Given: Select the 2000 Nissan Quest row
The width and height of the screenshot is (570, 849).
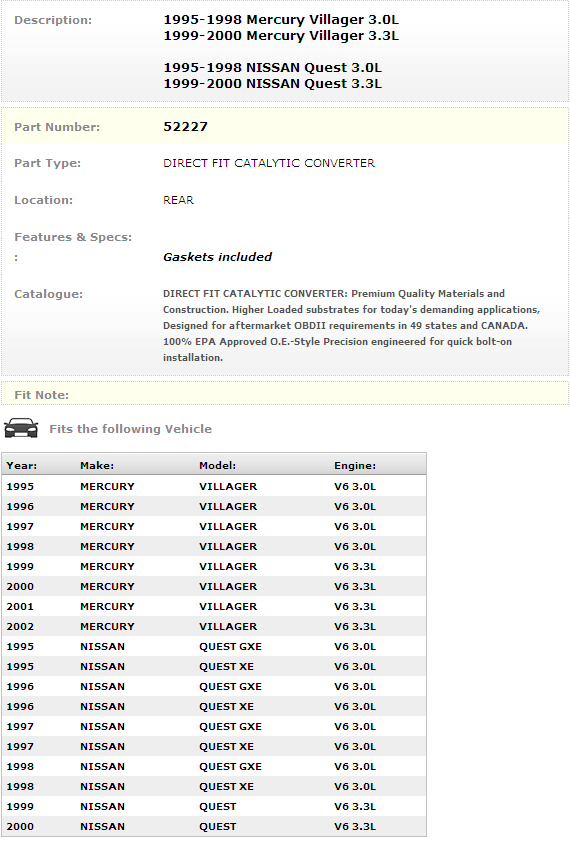Looking at the screenshot, I should [x=214, y=827].
